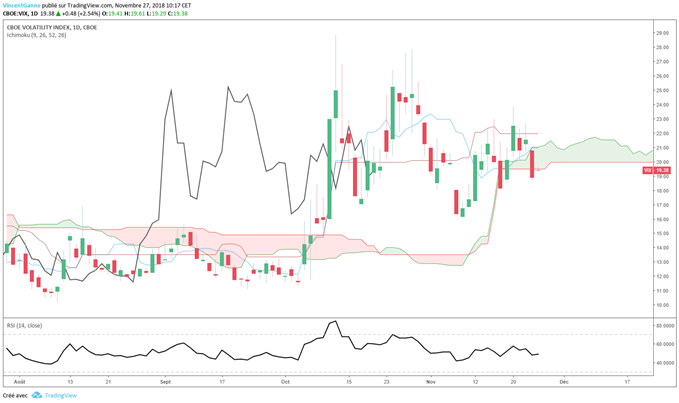
Task: Click the 40.0000 RSI axis label
Action: click(665, 363)
